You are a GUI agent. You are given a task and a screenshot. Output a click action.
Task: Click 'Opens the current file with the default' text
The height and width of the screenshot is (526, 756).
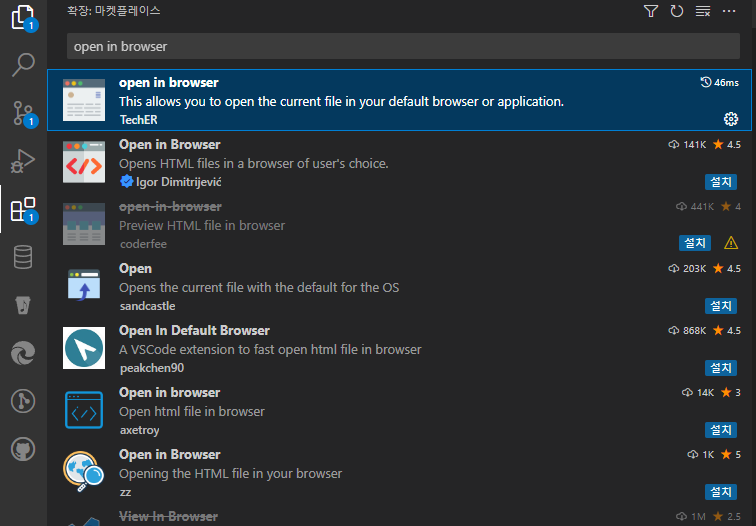pyautogui.click(x=259, y=288)
